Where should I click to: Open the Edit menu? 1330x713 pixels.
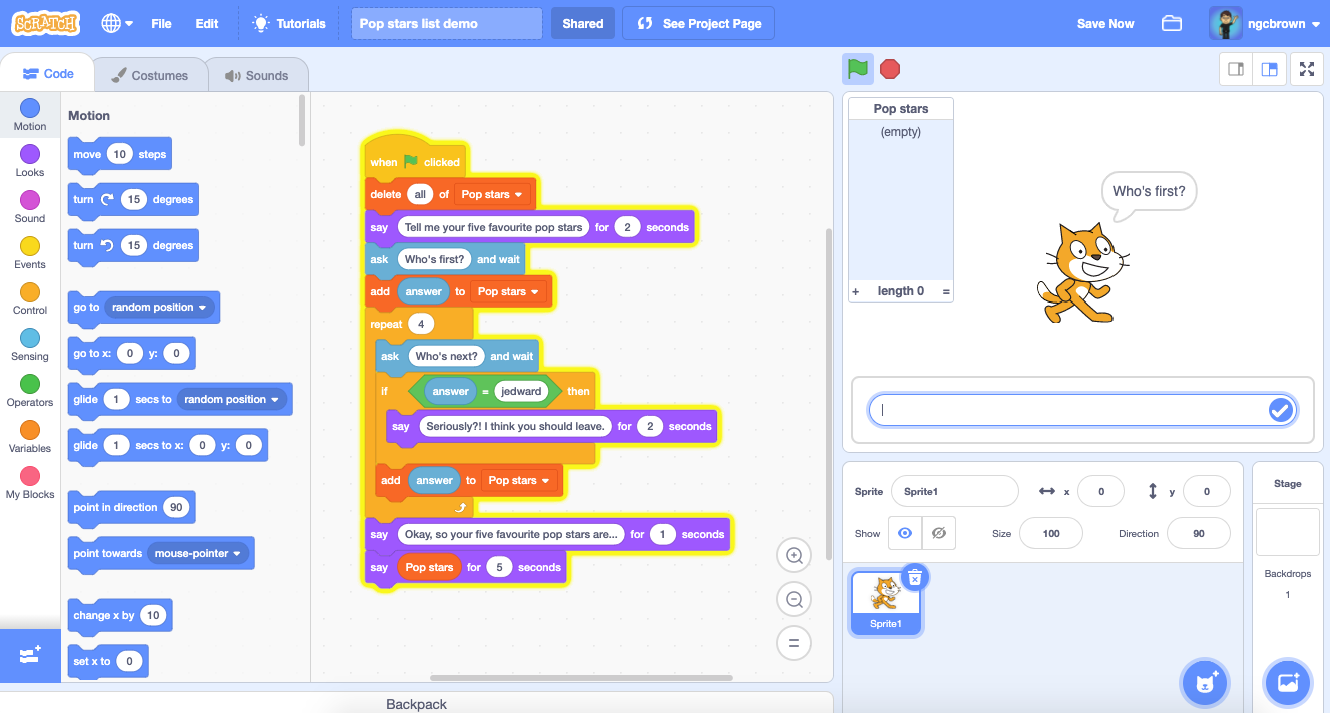pos(207,23)
